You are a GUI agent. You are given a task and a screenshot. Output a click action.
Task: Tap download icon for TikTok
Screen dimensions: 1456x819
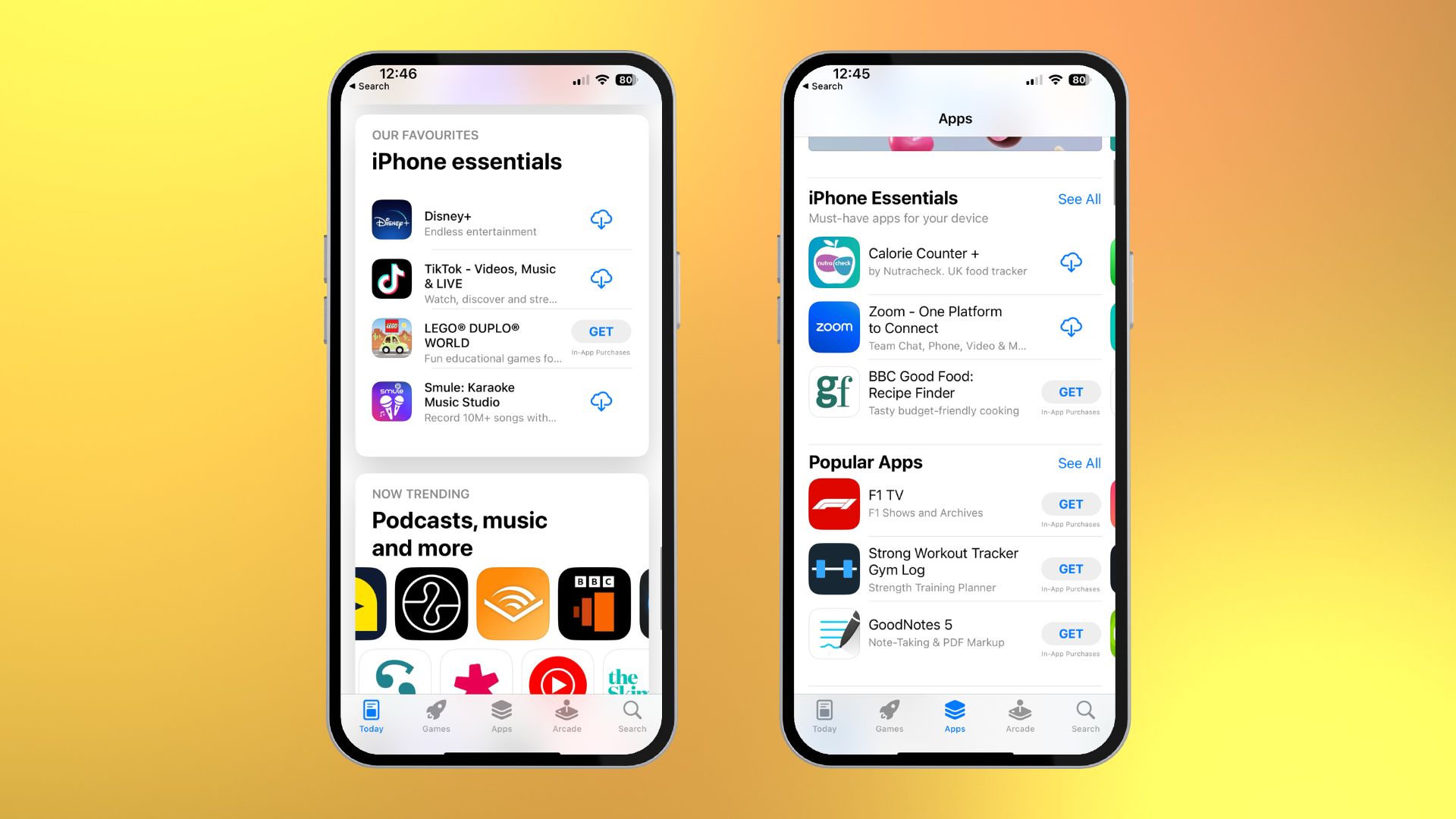click(601, 279)
